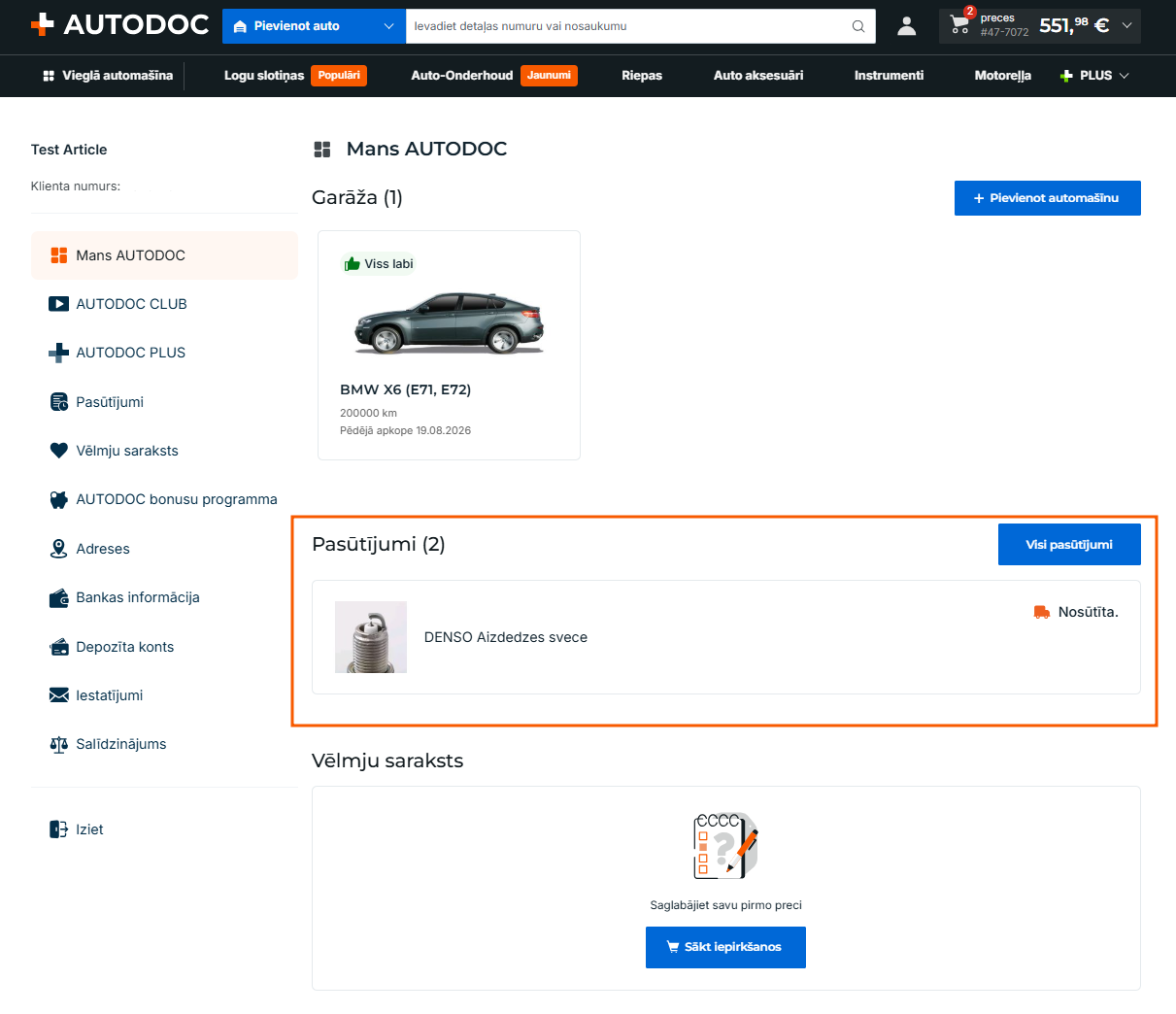Expand the PLUS menu chevron
Screen dimensions: 1176x1014
click(x=1125, y=76)
